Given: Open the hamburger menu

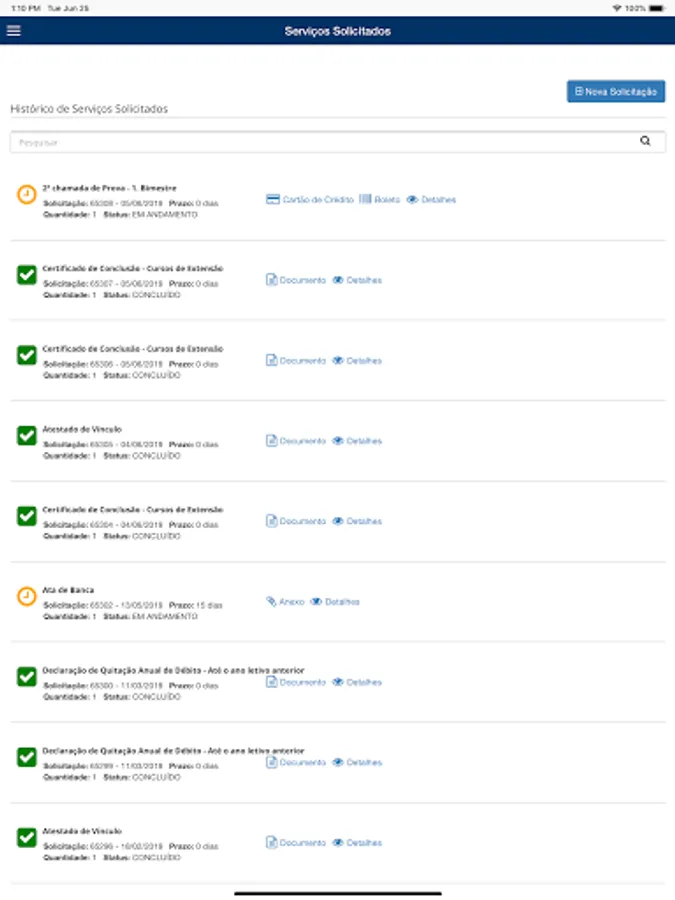Looking at the screenshot, I should (14, 30).
